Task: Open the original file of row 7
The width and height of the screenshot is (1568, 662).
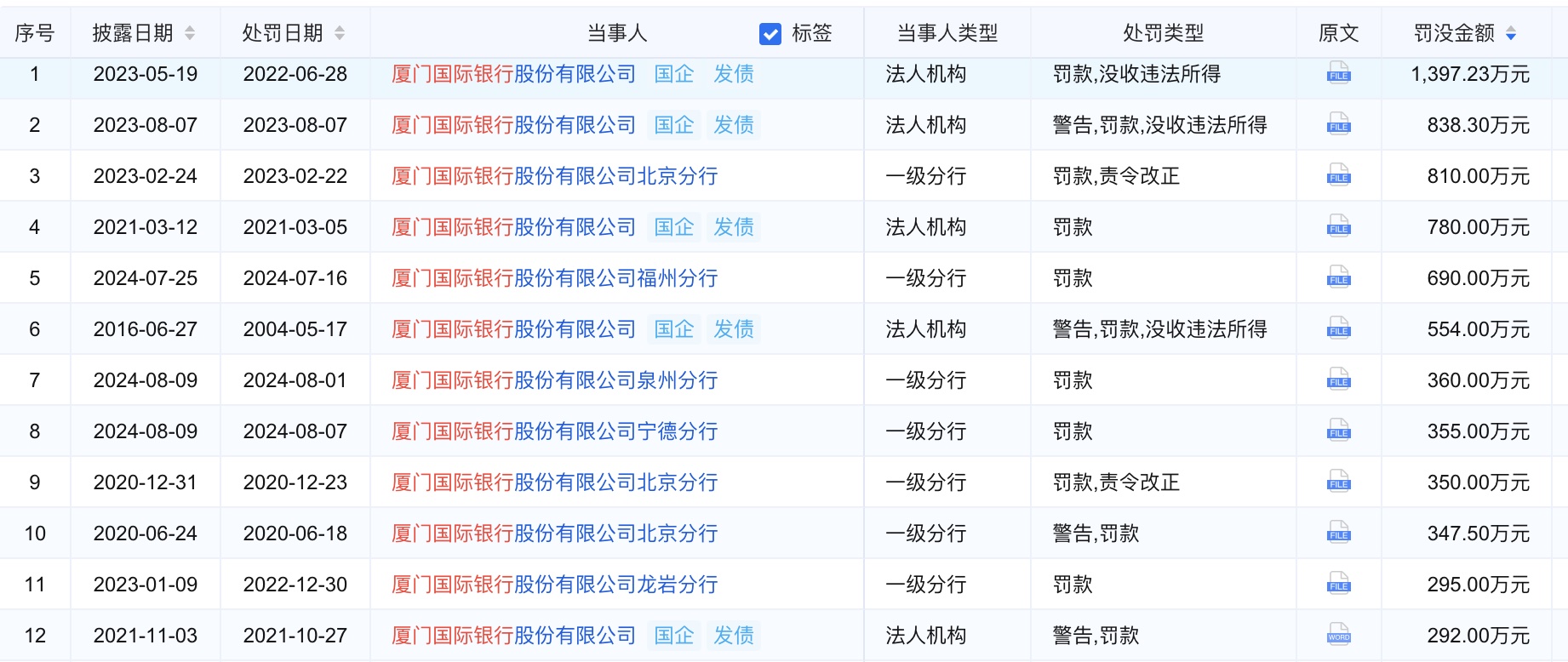Action: [x=1338, y=380]
